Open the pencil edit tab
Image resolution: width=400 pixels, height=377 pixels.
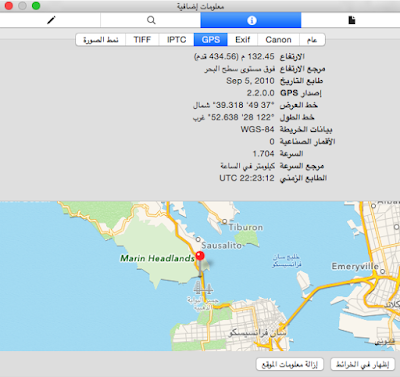pyautogui.click(x=51, y=20)
